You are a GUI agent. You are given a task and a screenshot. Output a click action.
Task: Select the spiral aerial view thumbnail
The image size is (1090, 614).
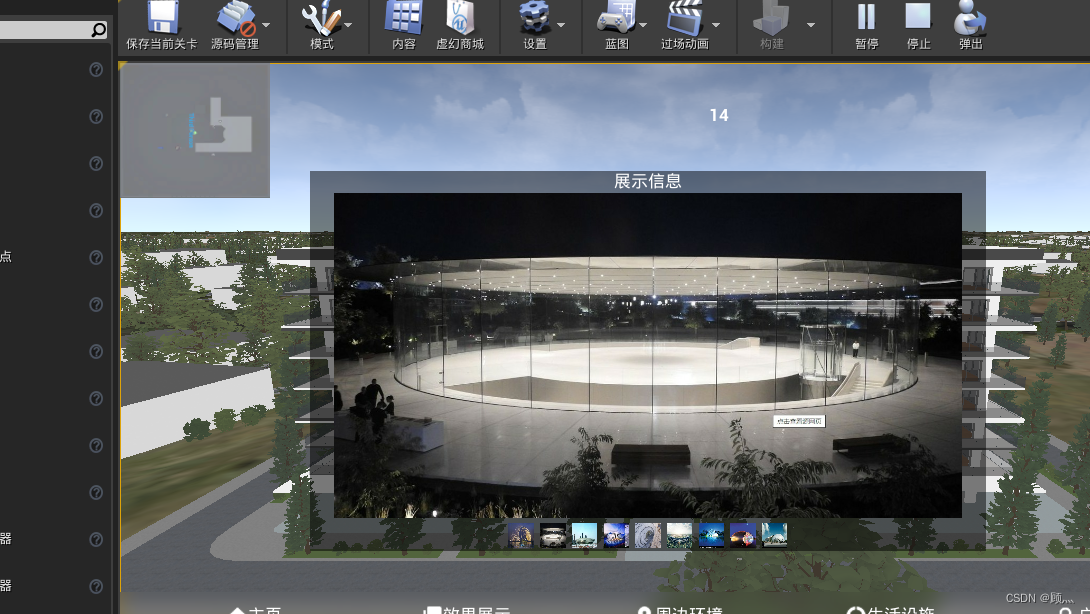(x=648, y=535)
